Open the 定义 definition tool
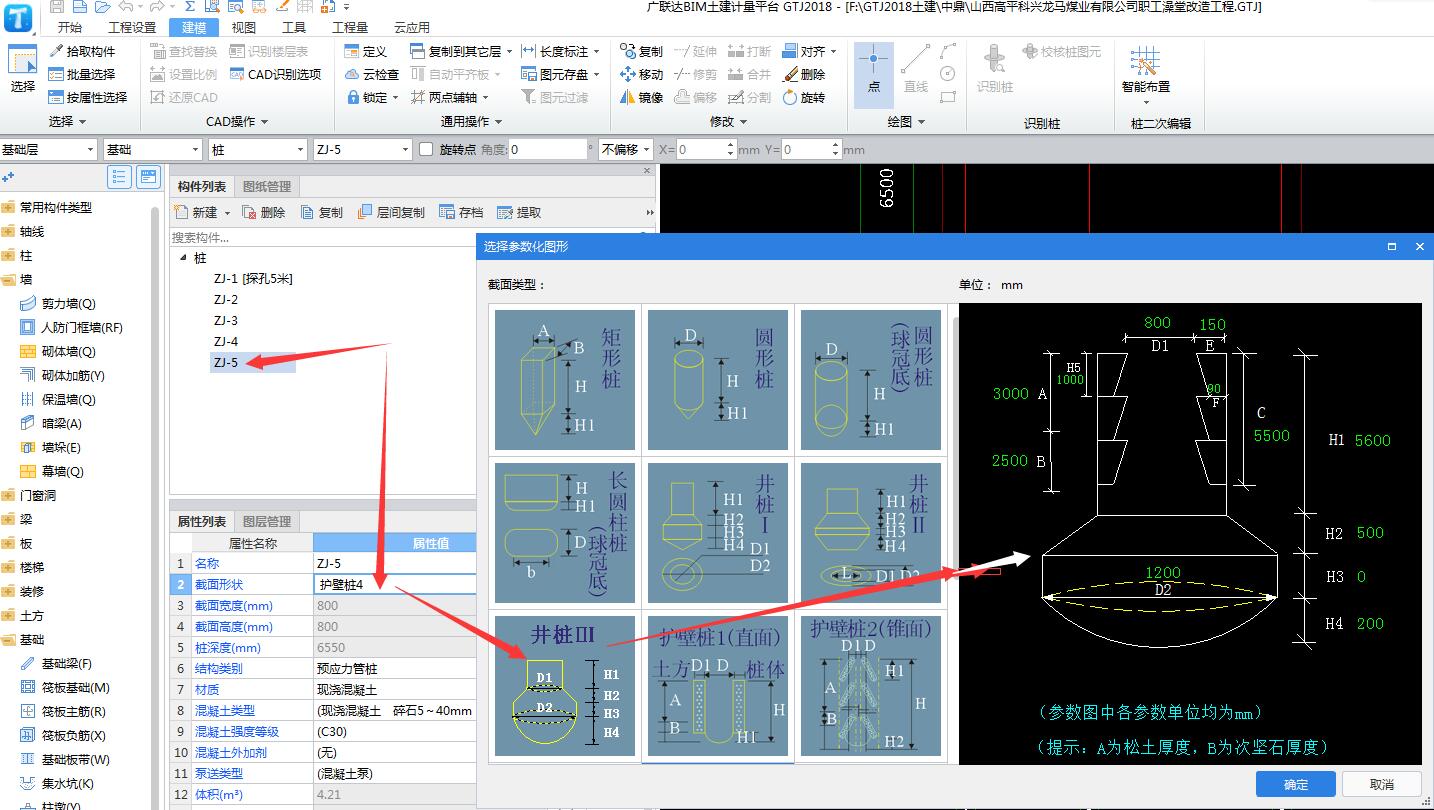The image size is (1434, 810). coord(365,51)
